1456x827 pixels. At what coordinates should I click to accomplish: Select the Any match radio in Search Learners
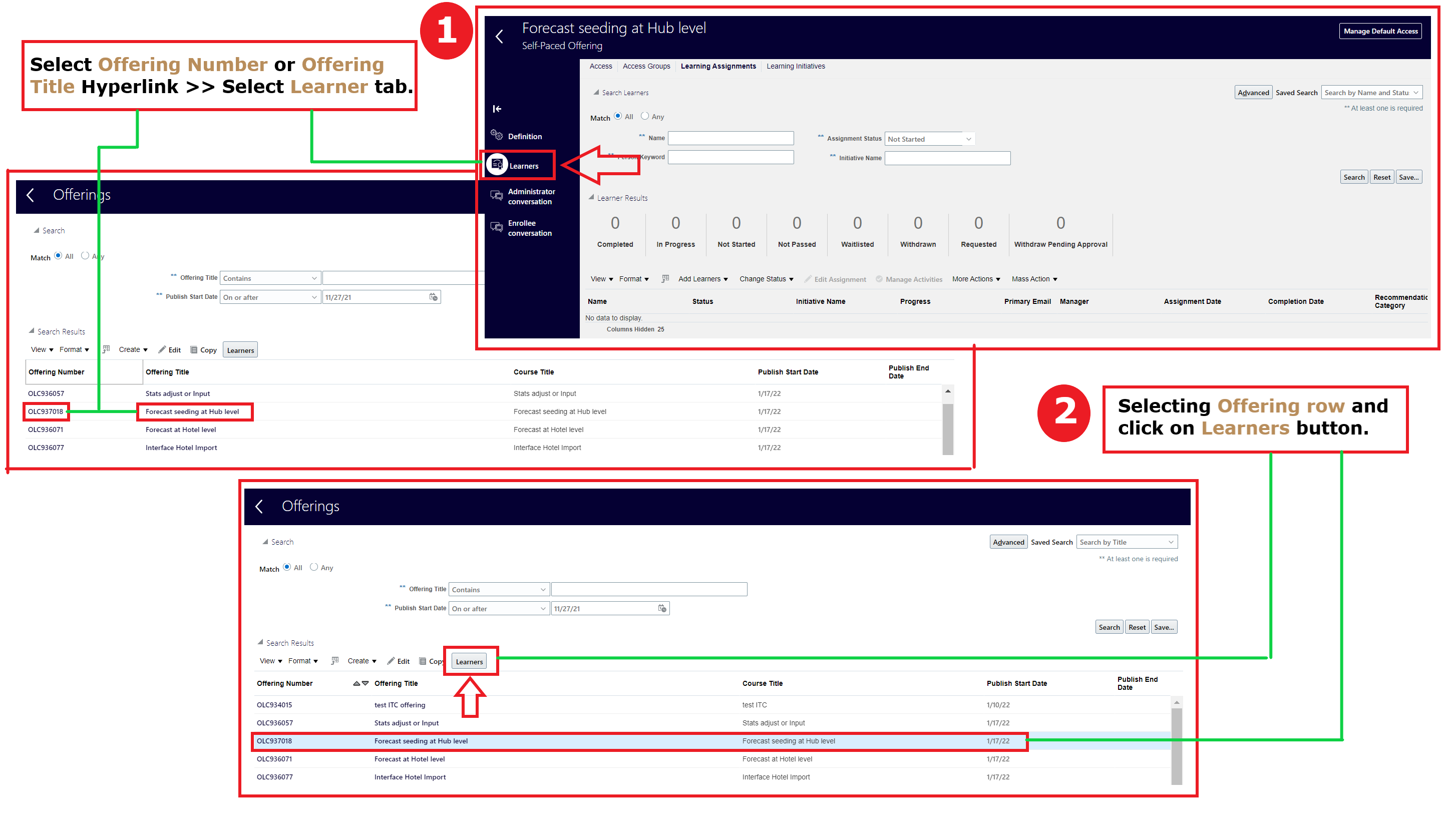click(x=645, y=116)
